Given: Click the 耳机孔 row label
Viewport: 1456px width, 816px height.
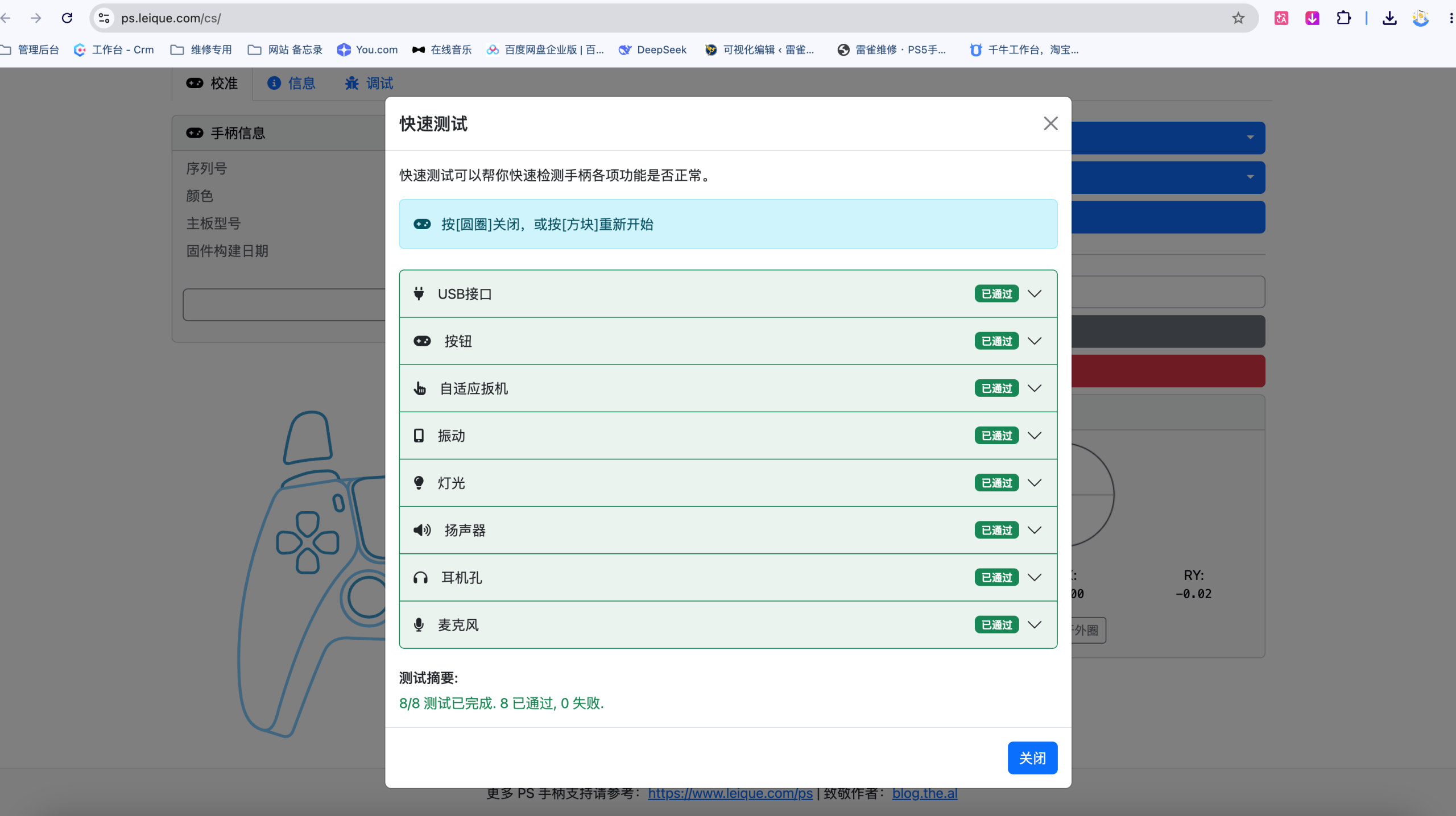Looking at the screenshot, I should [x=462, y=578].
